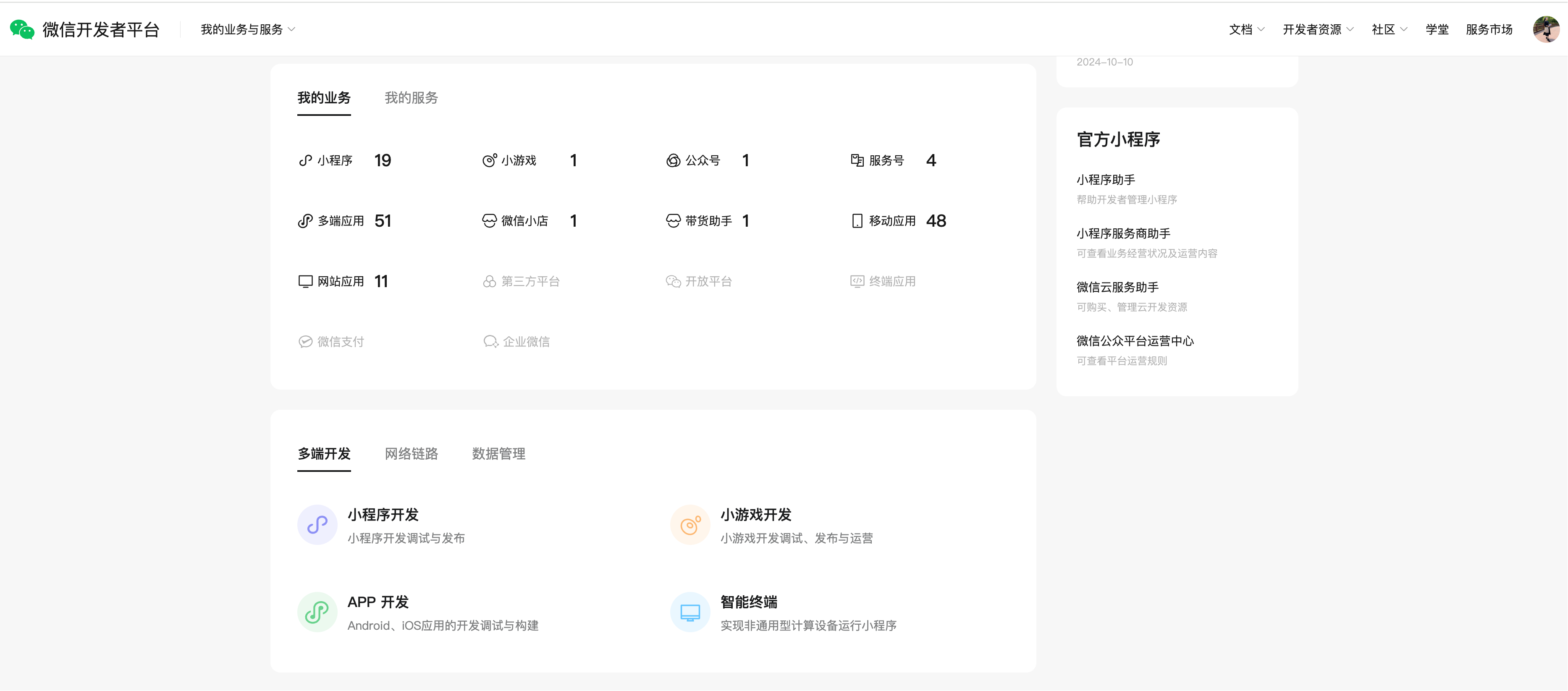Viewport: 1568px width, 691px height.
Task: Open the 小程序助手 official link
Action: pos(1105,180)
